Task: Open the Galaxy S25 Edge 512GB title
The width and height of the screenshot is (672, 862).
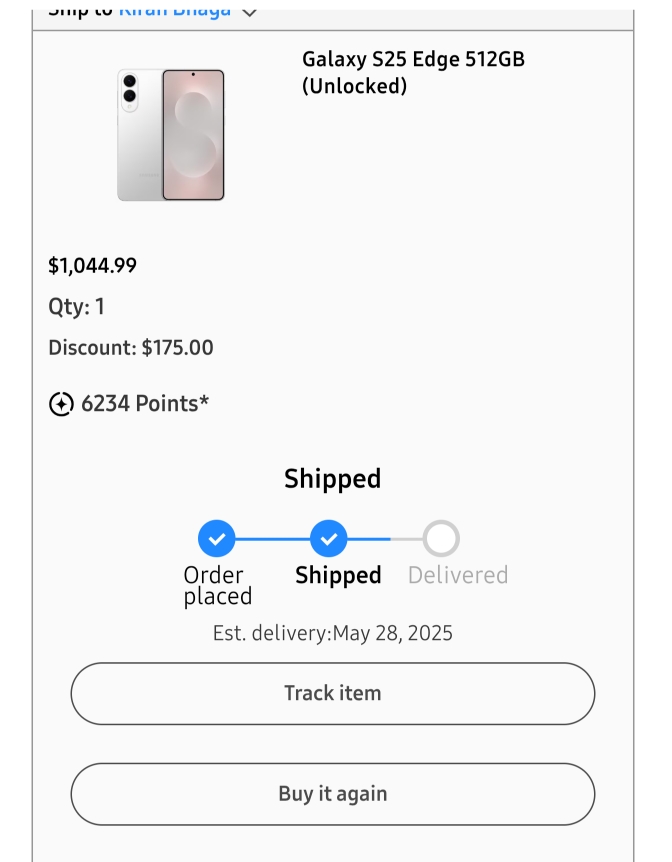Action: point(413,72)
